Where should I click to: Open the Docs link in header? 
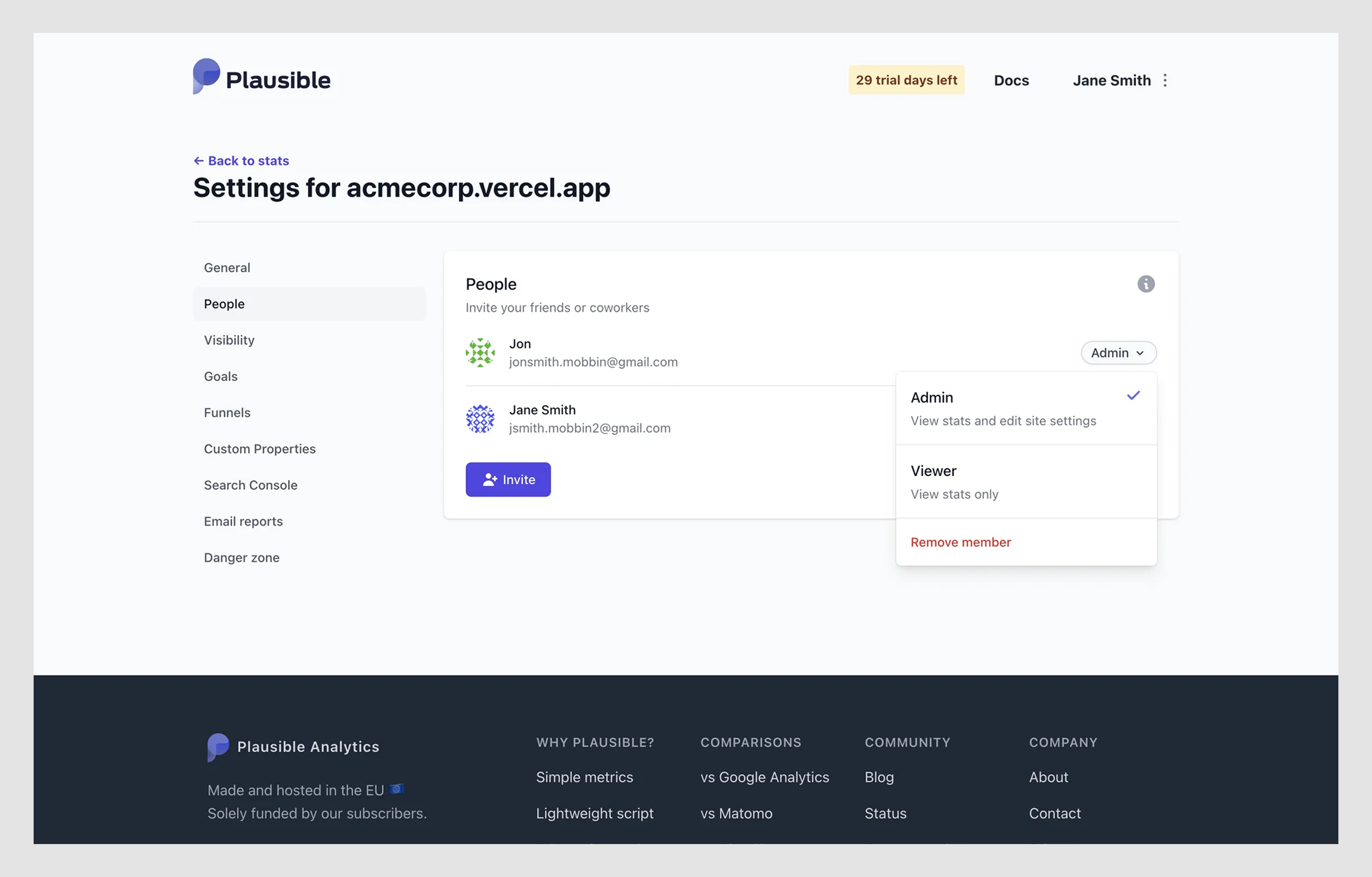[x=1011, y=80]
